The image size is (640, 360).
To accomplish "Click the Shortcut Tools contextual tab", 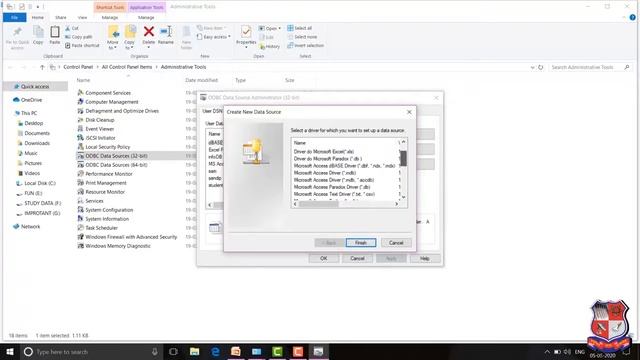I will [x=110, y=7].
